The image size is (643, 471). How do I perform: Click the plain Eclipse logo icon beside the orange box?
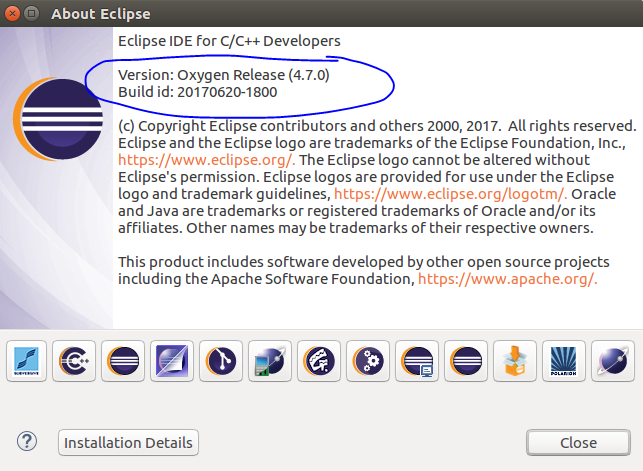click(x=466, y=361)
